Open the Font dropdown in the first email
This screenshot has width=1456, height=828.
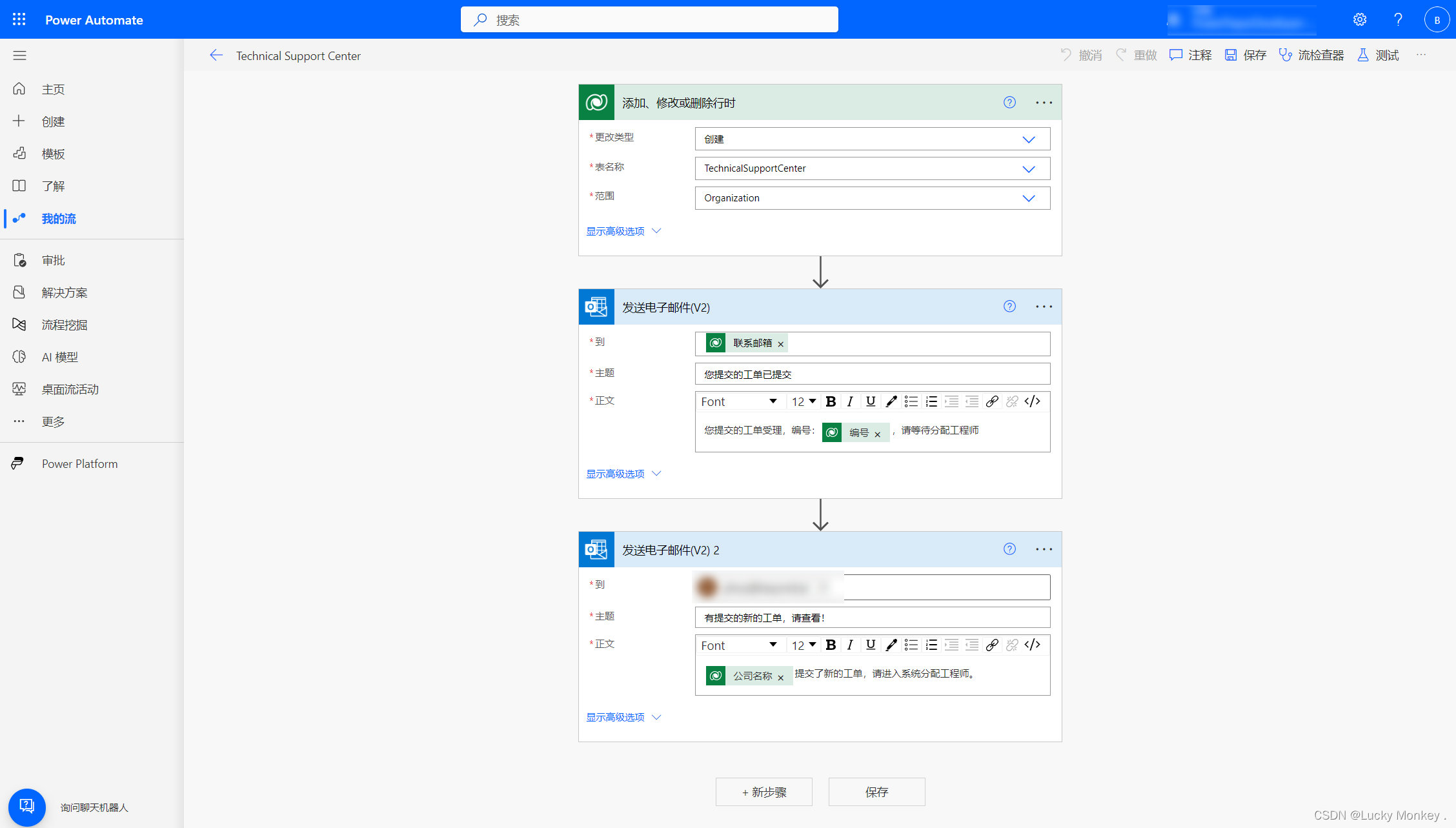[739, 401]
